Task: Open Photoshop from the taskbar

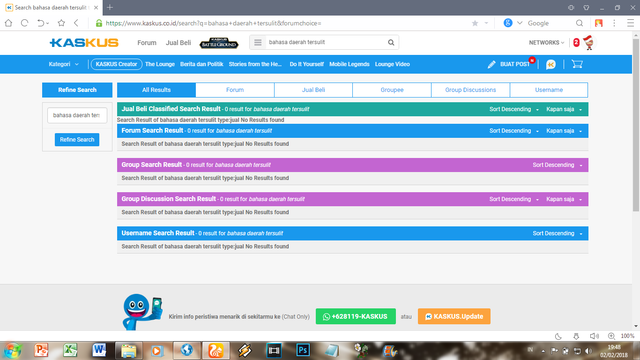Action: tap(303, 350)
